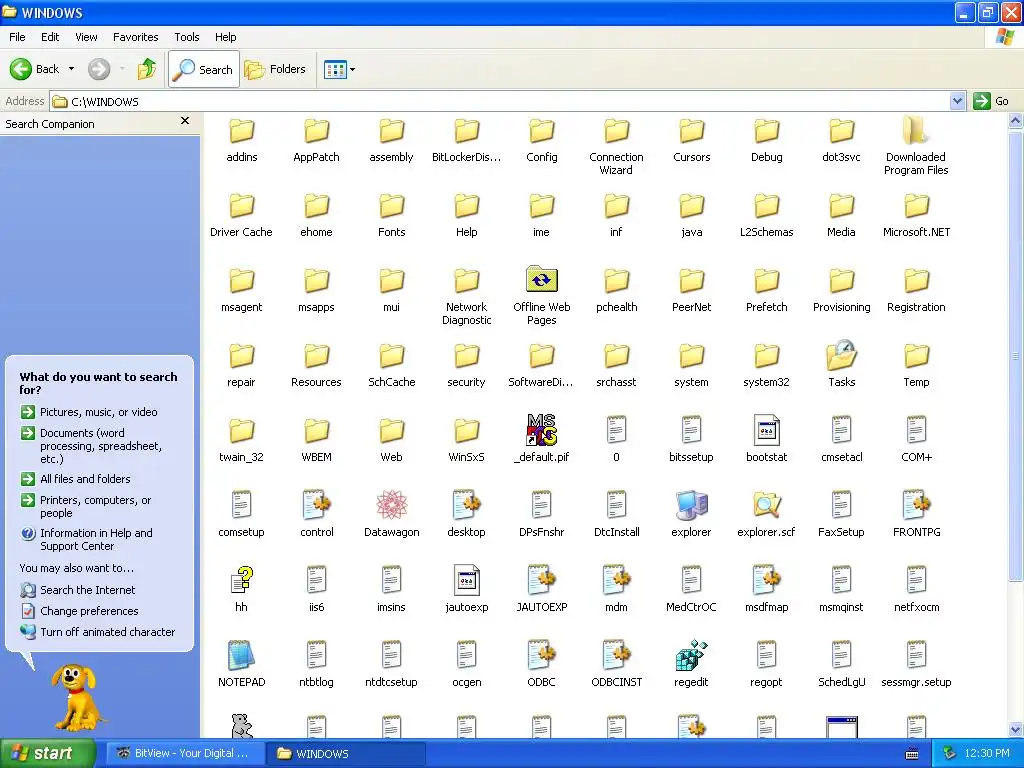Open the Favorites menu

coord(135,37)
